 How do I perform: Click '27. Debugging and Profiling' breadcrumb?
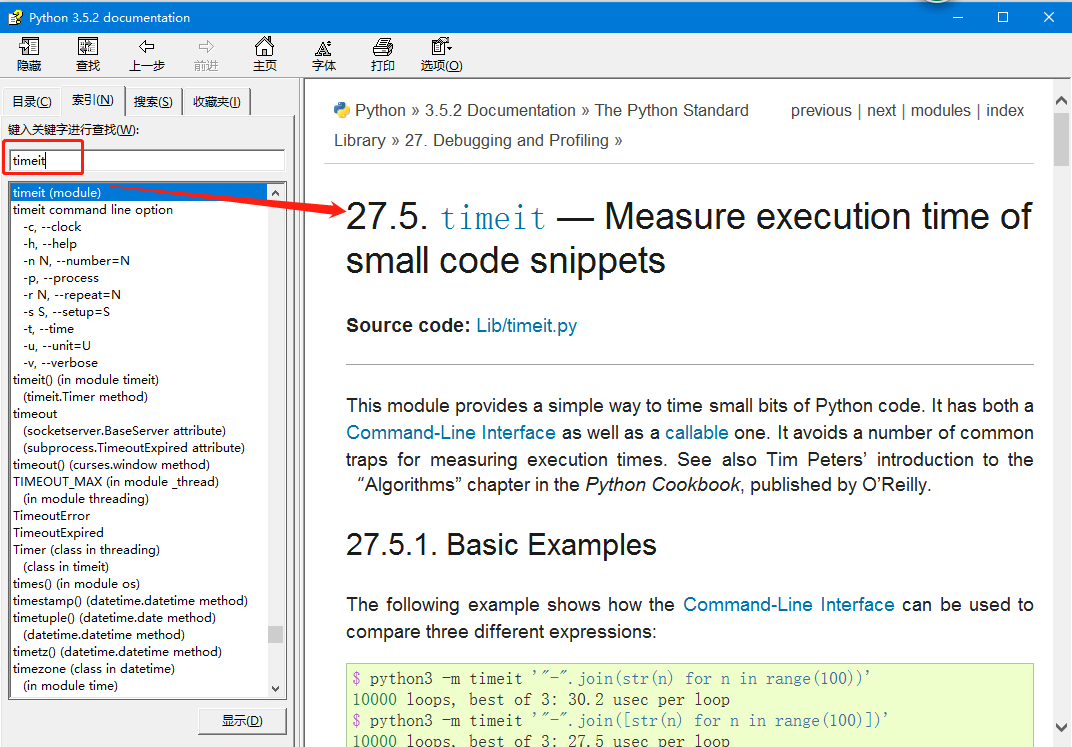click(x=506, y=140)
